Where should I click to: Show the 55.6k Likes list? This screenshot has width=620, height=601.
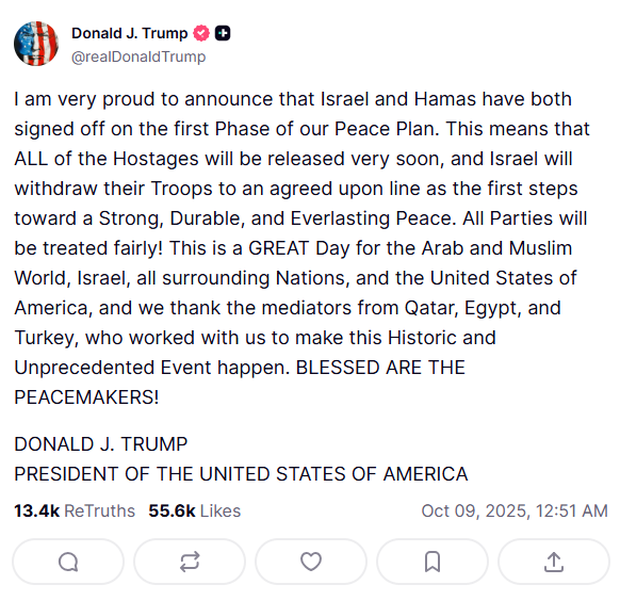[195, 511]
